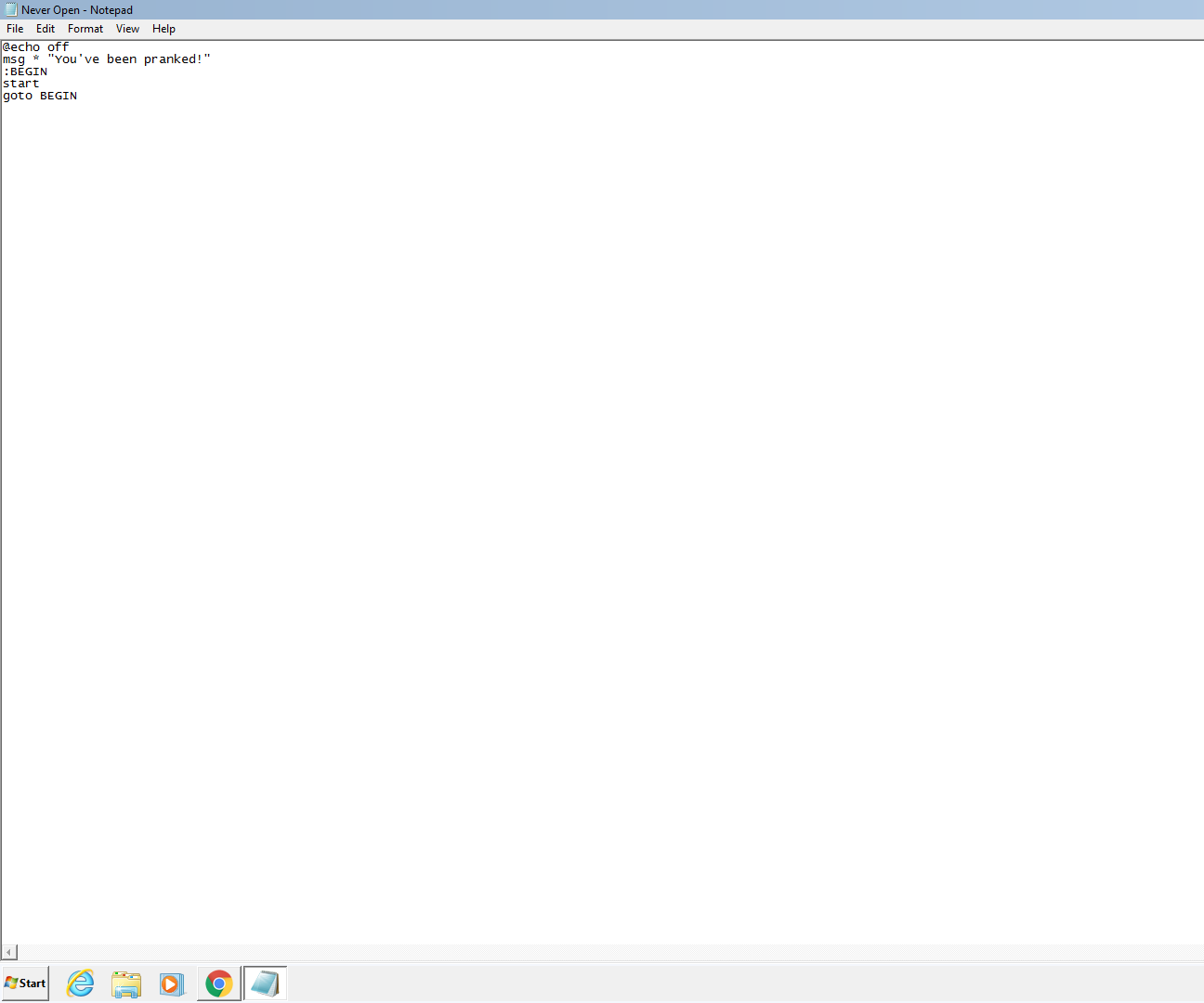Place cursor in the "@echo off" line

click(x=35, y=46)
